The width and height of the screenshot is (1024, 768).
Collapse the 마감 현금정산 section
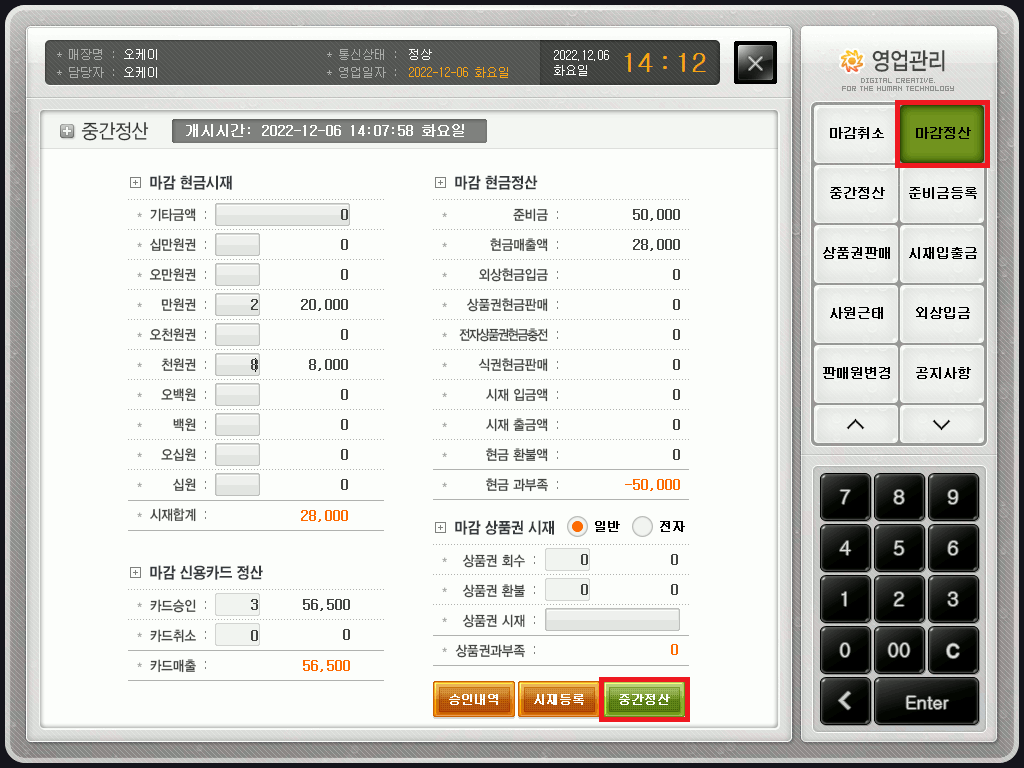[441, 183]
